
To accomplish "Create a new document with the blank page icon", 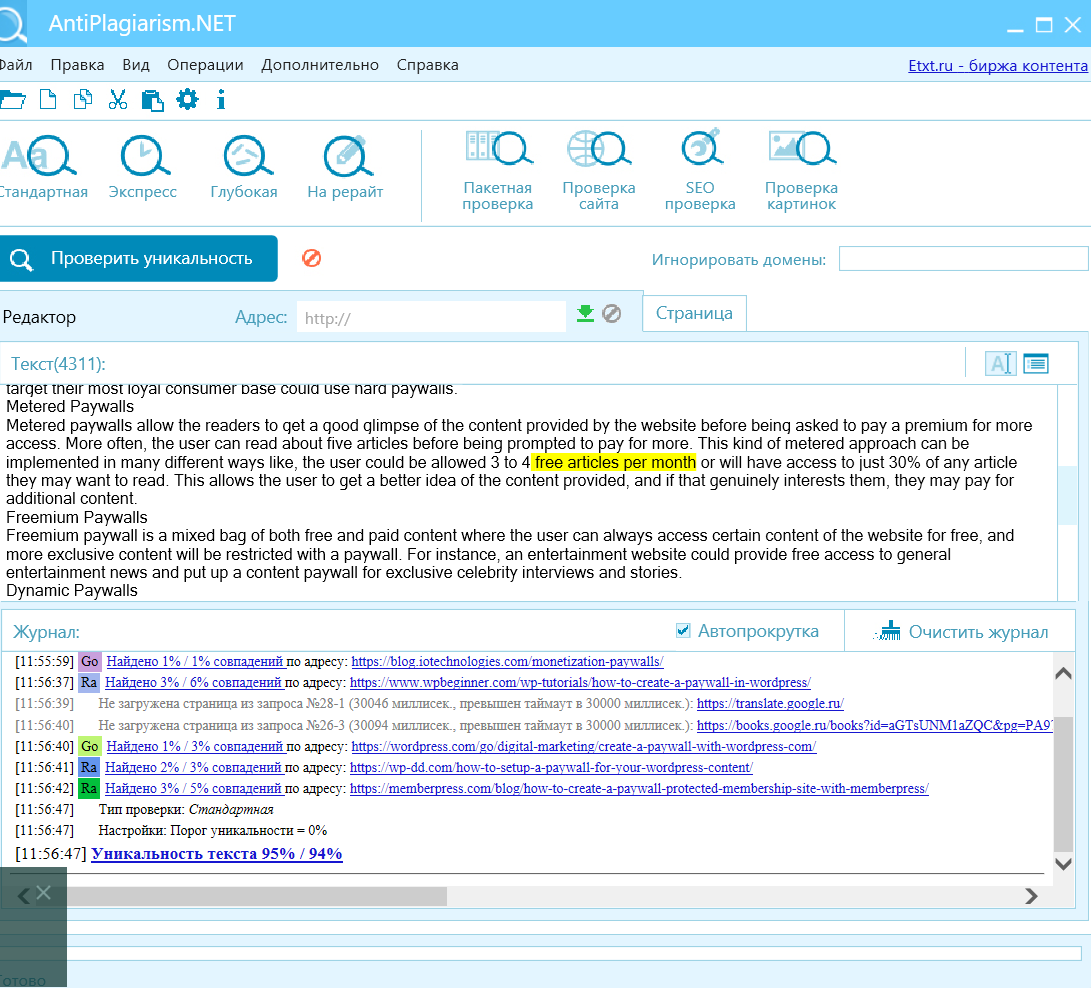I will pos(48,99).
